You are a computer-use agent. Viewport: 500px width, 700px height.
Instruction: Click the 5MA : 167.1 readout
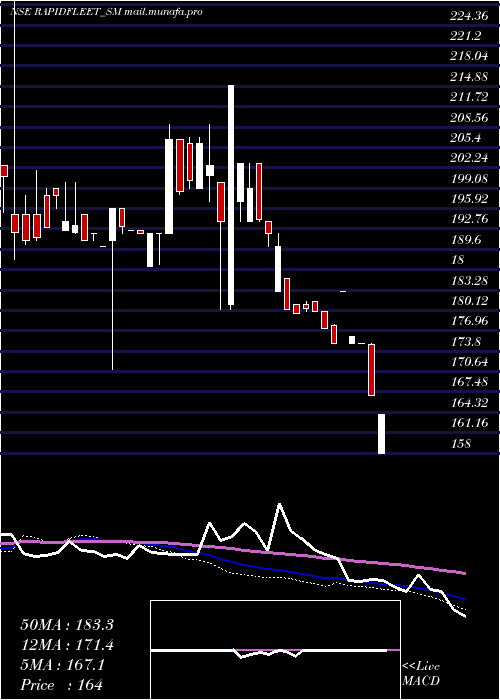[x=62, y=665]
